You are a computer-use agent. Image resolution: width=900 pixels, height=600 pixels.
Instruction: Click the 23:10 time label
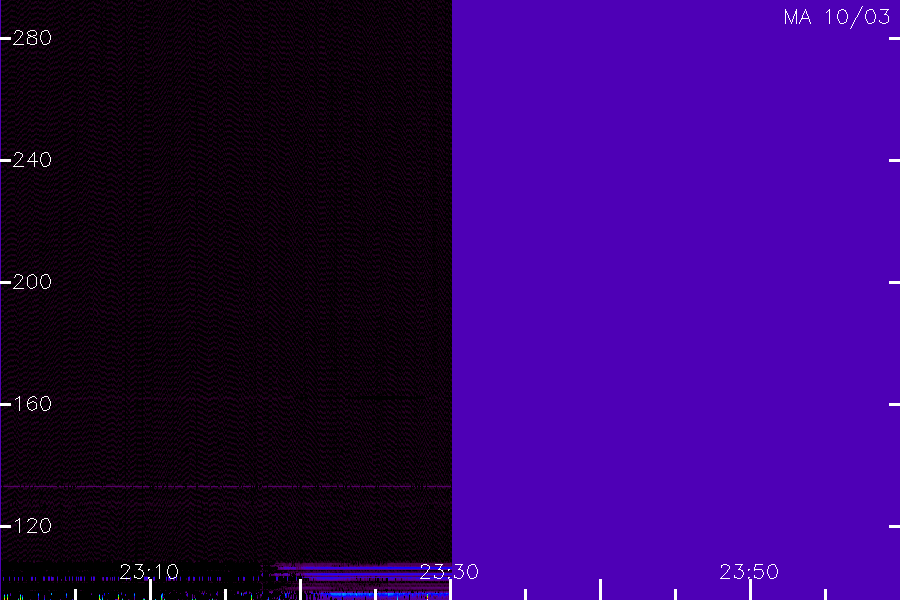click(x=149, y=572)
